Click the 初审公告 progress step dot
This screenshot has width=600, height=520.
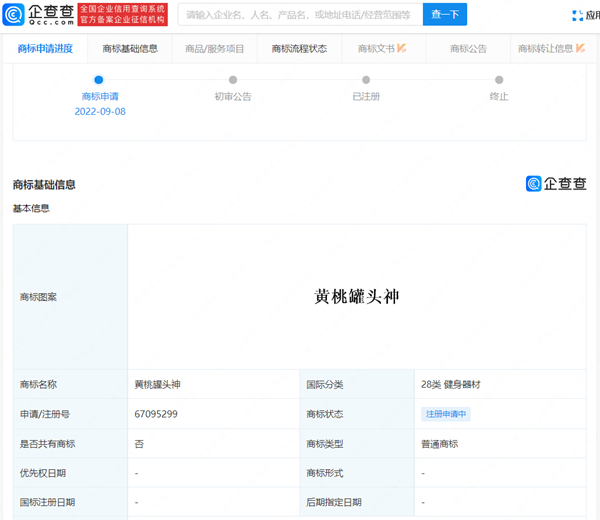(x=233, y=80)
